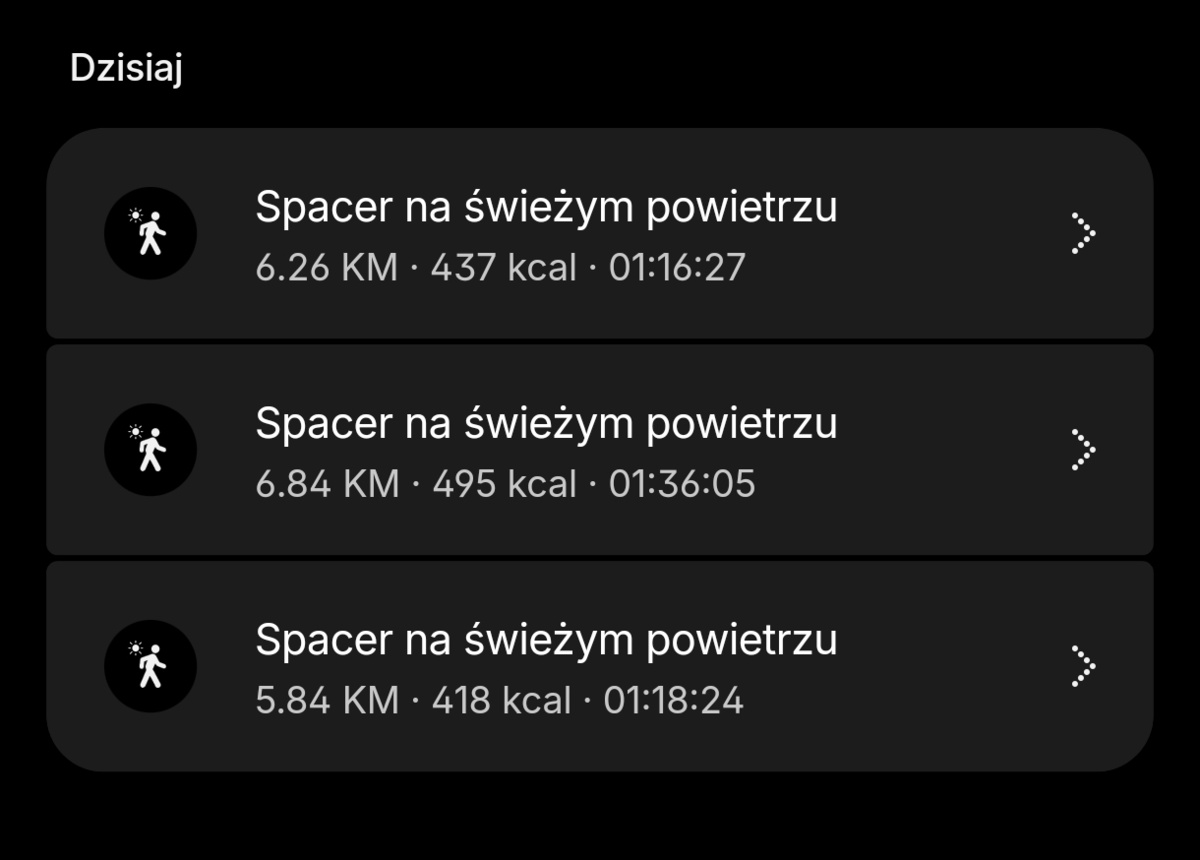Tap the chevron on the 5.84 KM walk
The image size is (1200, 860).
1082,665
